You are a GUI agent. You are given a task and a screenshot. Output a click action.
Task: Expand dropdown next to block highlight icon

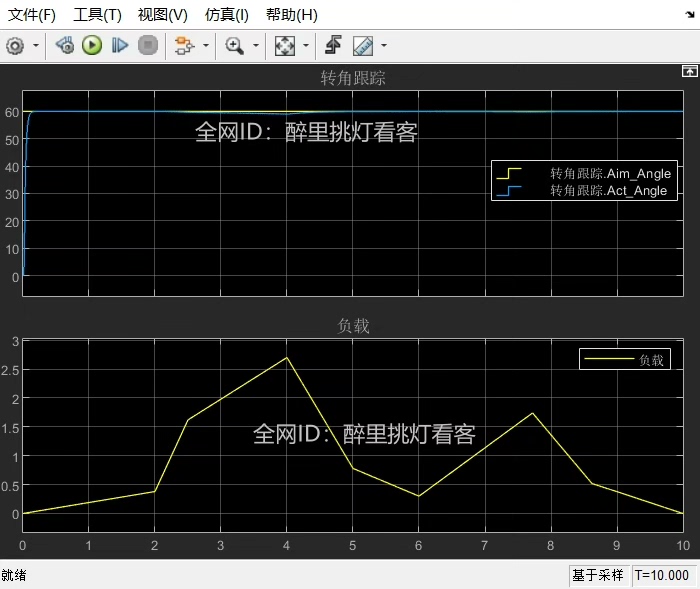click(x=206, y=46)
